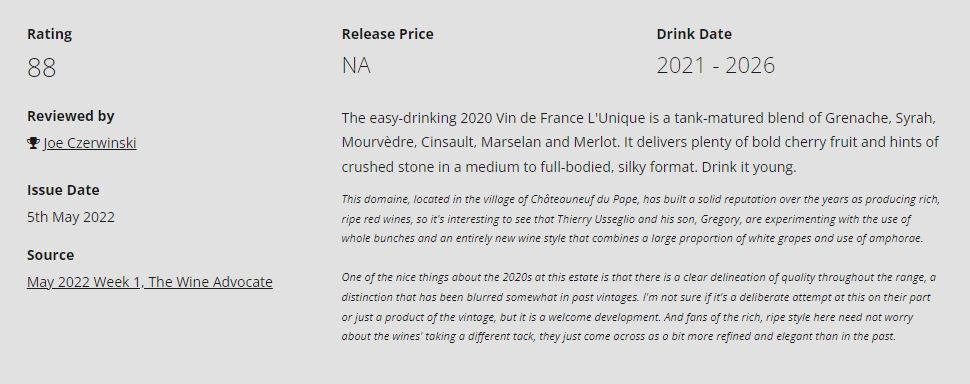Select the 88 rating score
This screenshot has width=970, height=384.
click(41, 67)
